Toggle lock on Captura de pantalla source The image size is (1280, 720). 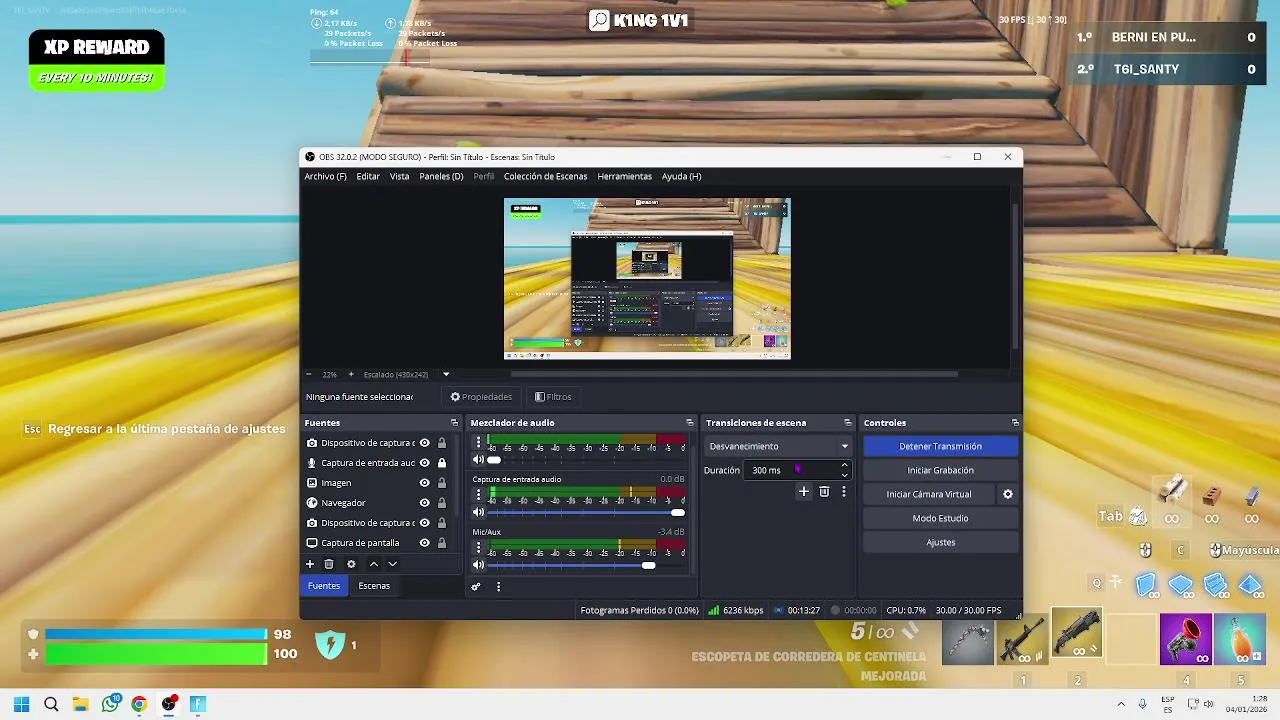click(442, 543)
